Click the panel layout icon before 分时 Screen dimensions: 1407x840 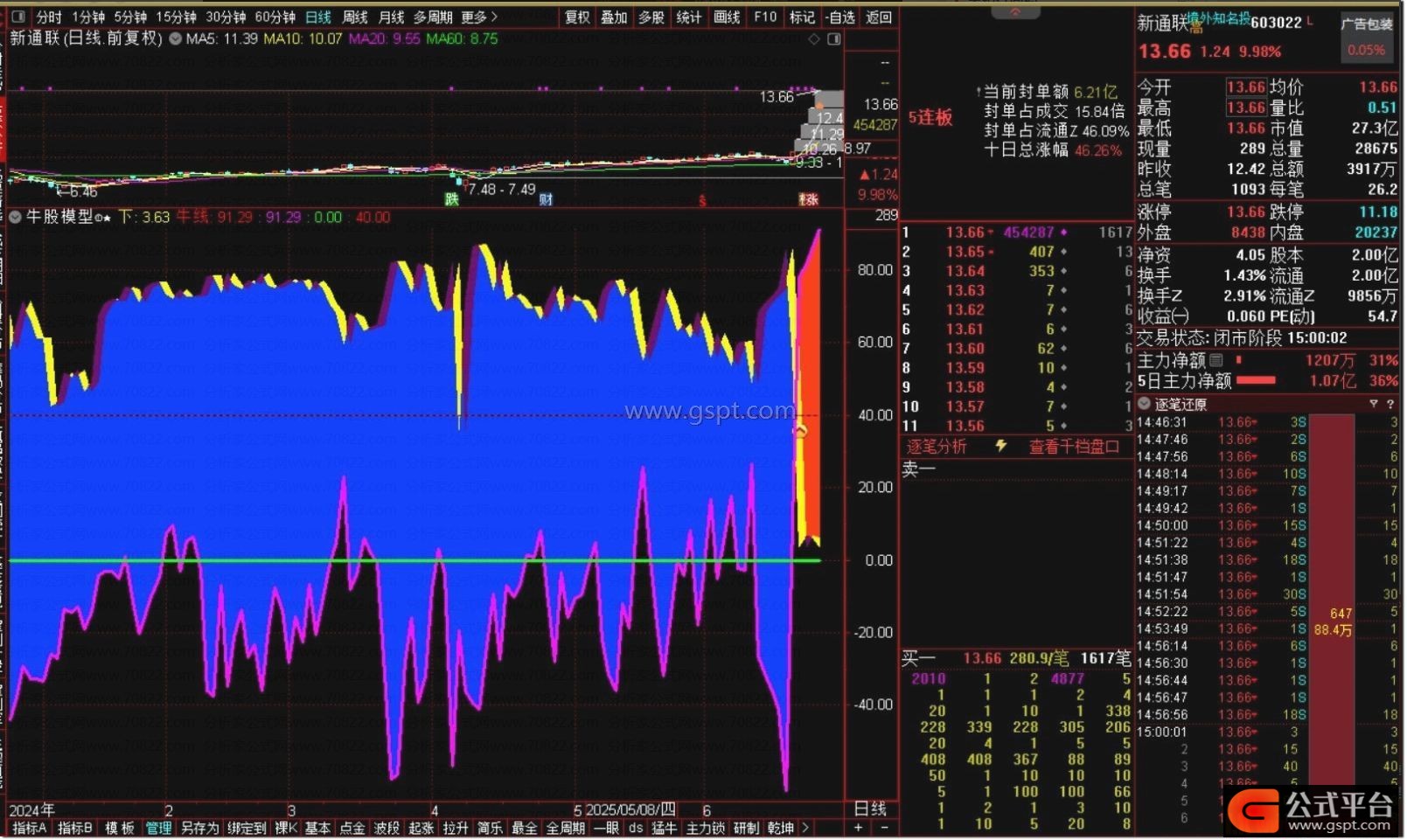click(19, 17)
